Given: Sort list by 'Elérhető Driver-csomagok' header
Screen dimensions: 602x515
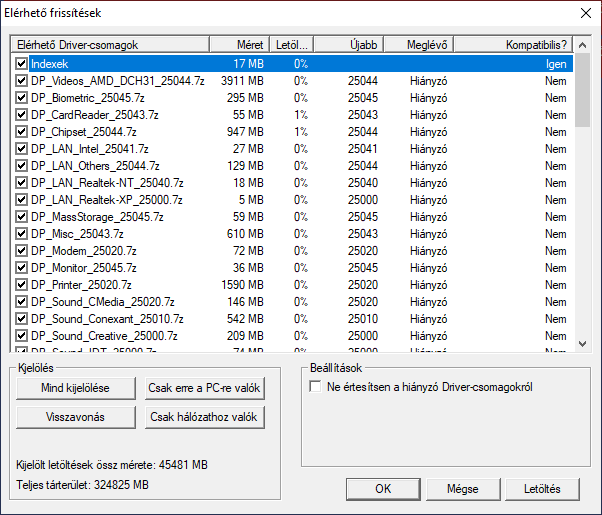Looking at the screenshot, I should [110, 45].
